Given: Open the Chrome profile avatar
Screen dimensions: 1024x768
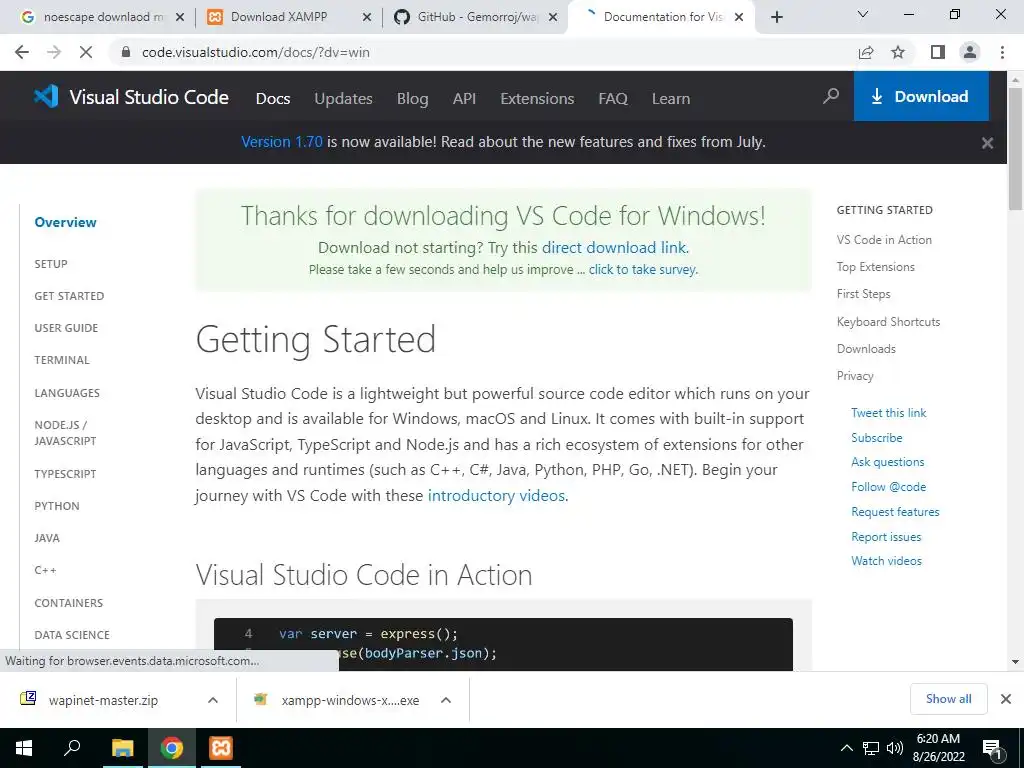Looking at the screenshot, I should pyautogui.click(x=970, y=52).
